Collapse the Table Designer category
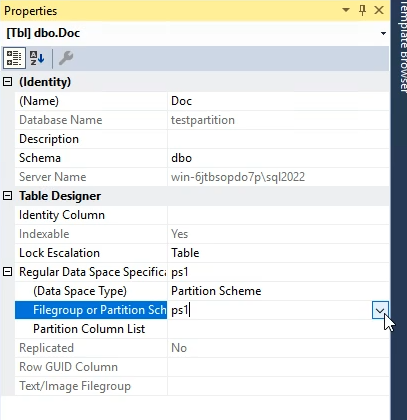The image size is (407, 420). pos(7,196)
